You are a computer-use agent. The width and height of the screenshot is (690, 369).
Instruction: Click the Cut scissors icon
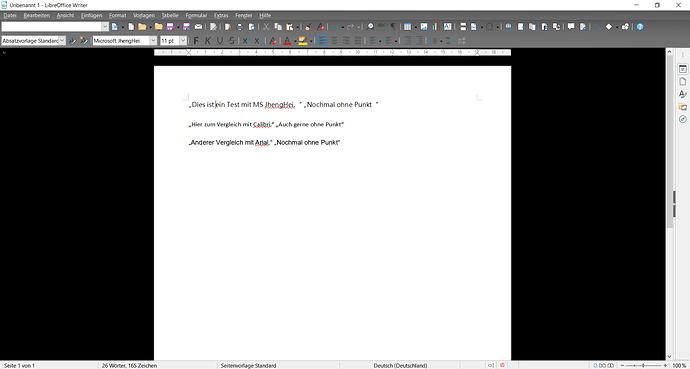pos(266,27)
